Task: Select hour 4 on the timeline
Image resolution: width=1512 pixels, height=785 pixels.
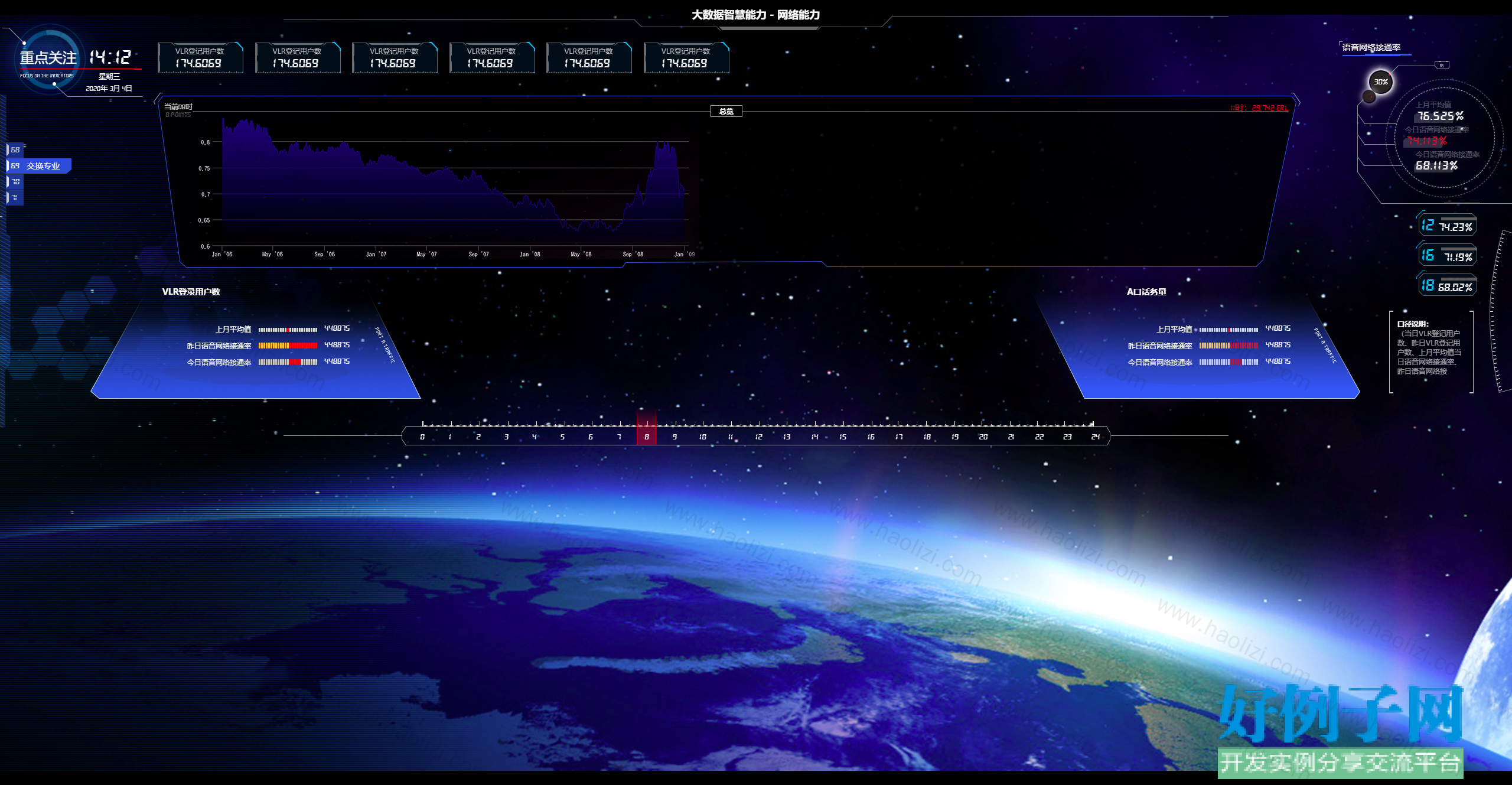Action: point(535,437)
